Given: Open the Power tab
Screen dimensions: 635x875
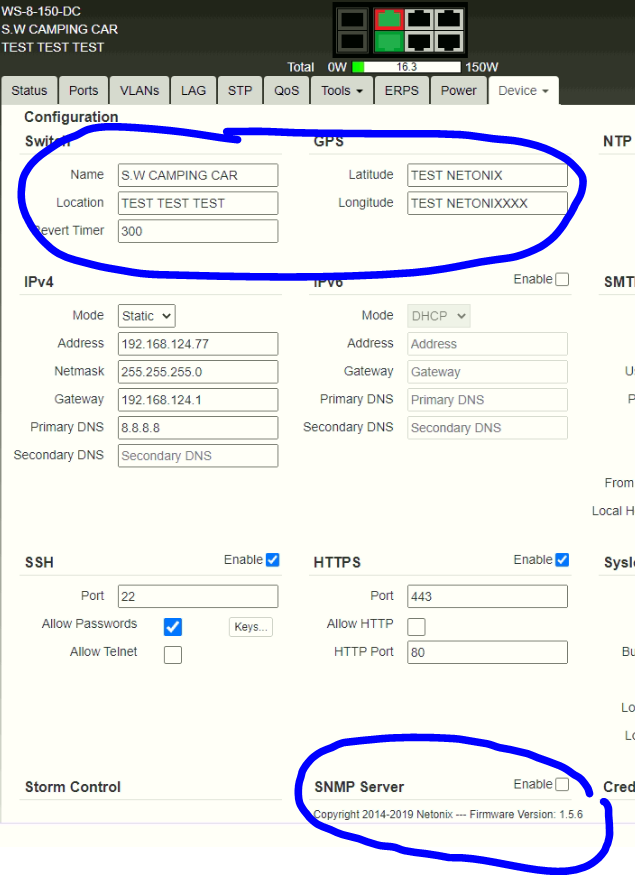Looking at the screenshot, I should point(459,90).
